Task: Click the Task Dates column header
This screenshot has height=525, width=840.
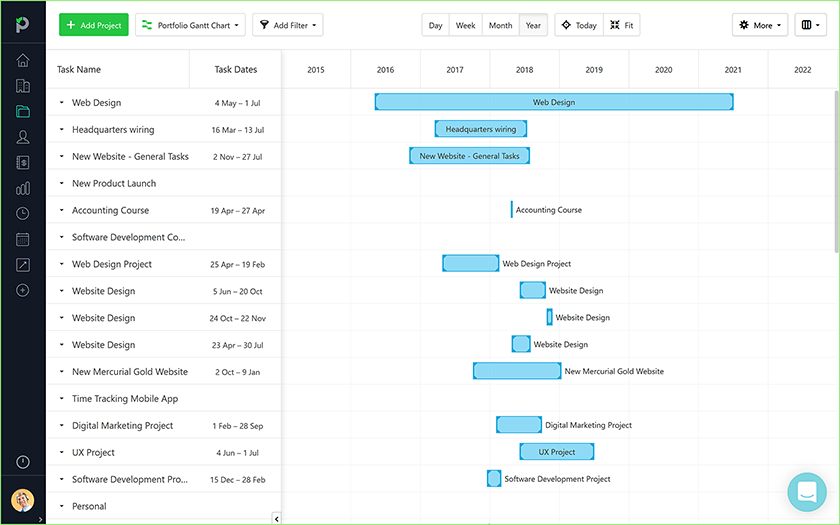Action: click(x=236, y=69)
